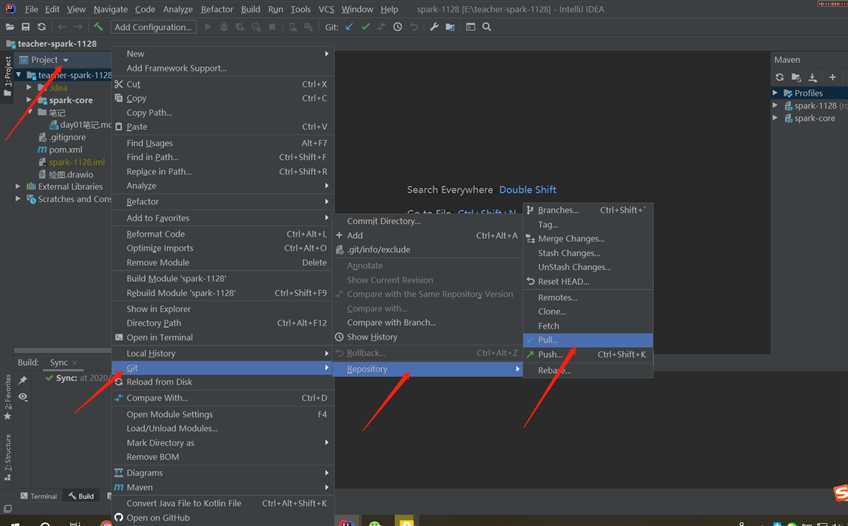Viewport: 848px width, 526px height.
Task: Click the Save All toolbar icon
Action: [x=25, y=27]
